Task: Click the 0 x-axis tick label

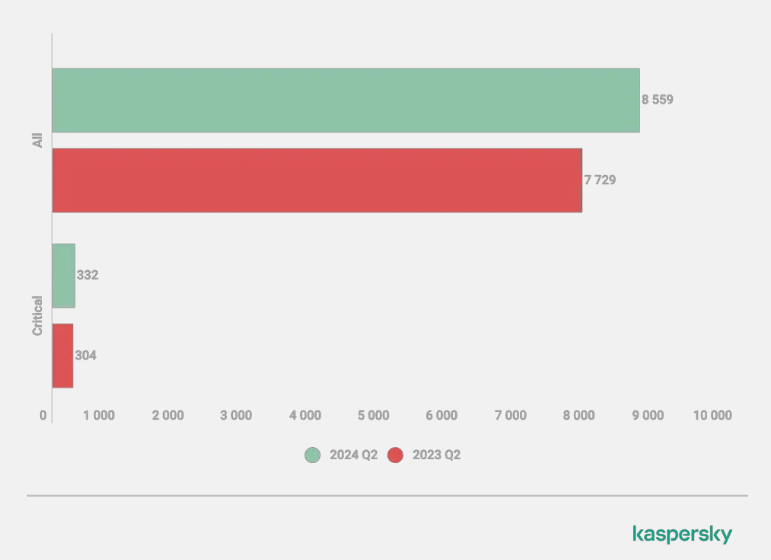Action: tap(44, 416)
